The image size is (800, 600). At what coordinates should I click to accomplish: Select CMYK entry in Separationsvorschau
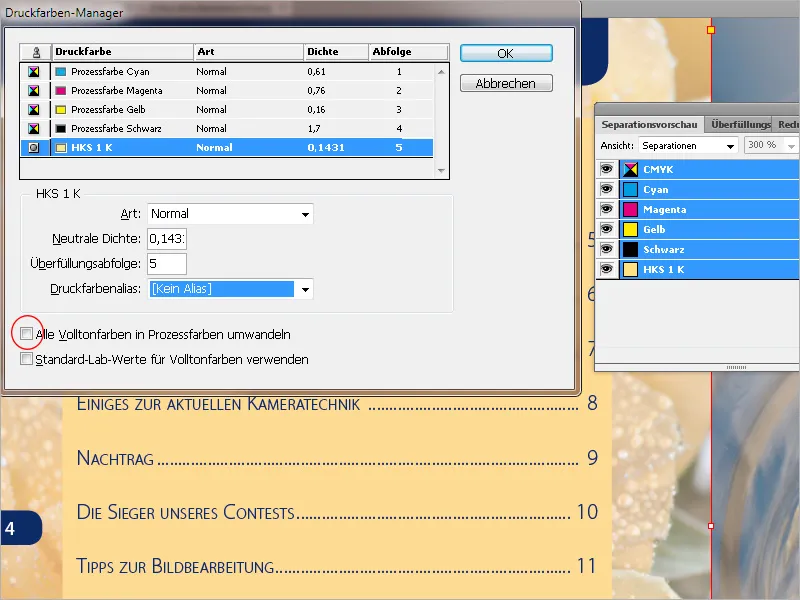[698, 169]
